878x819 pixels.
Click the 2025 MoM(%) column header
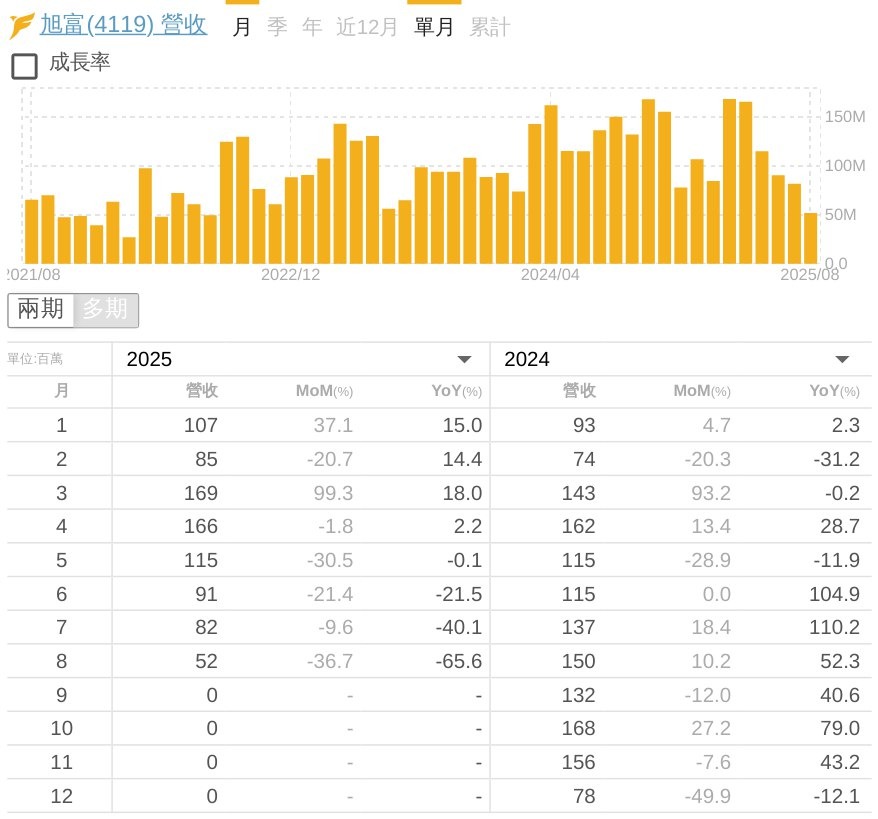324,392
